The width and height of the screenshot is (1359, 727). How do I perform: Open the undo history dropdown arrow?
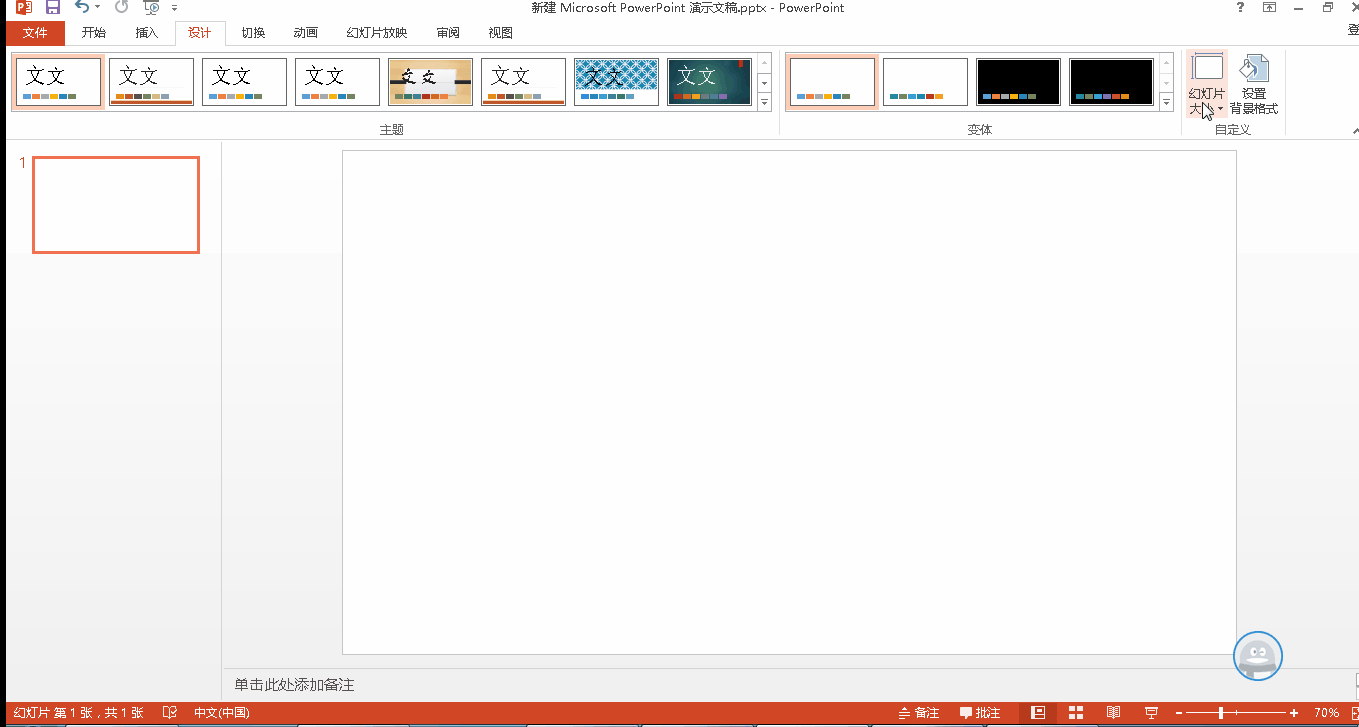[x=98, y=8]
